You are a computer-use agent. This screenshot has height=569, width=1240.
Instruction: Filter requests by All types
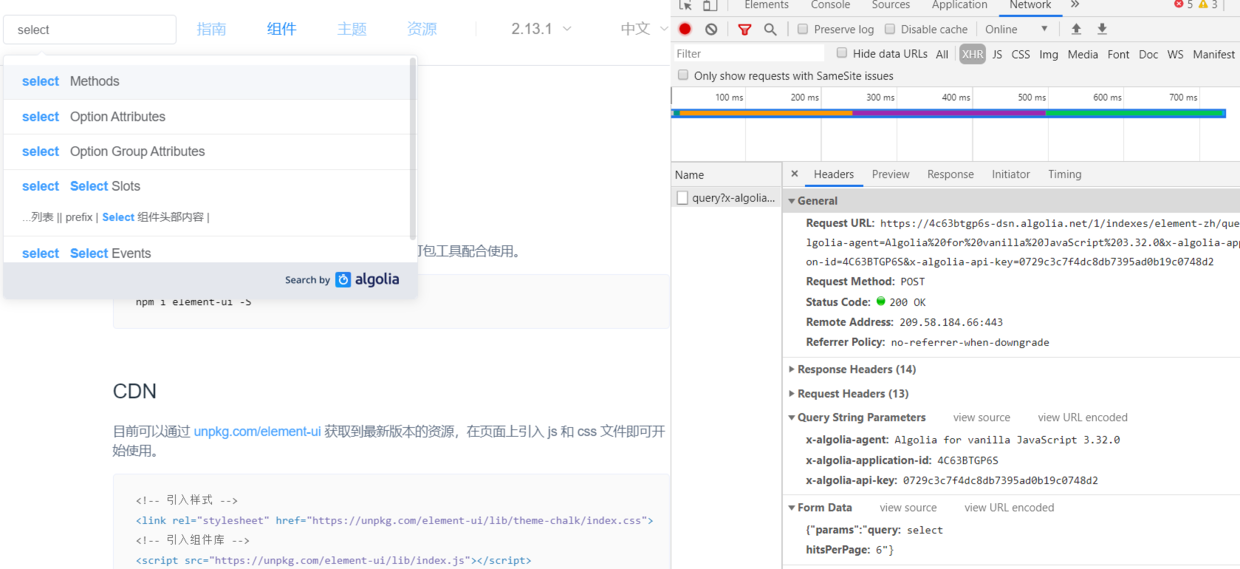point(942,54)
